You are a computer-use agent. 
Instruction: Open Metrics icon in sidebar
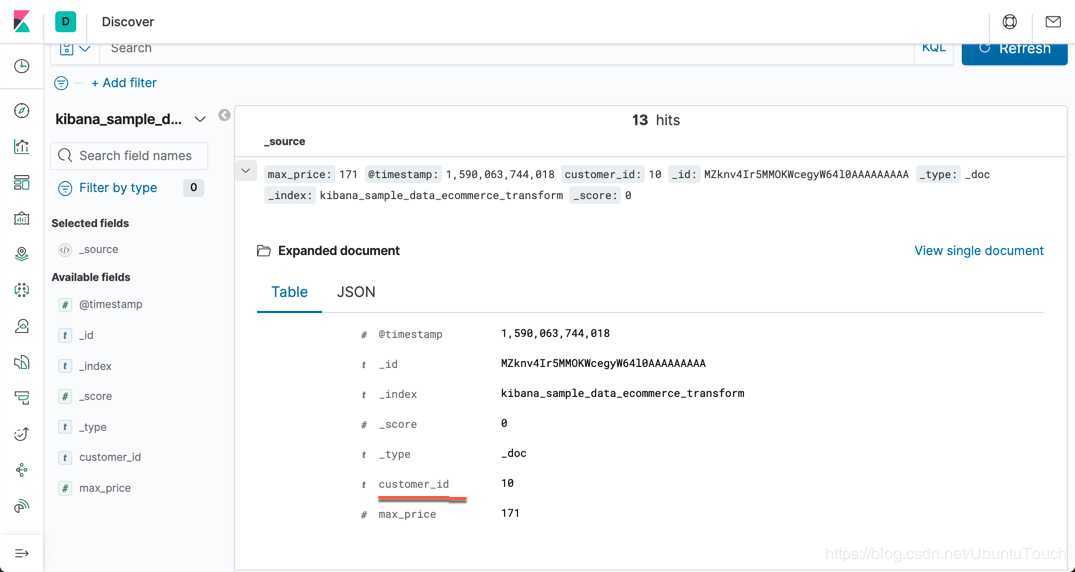tap(22, 326)
